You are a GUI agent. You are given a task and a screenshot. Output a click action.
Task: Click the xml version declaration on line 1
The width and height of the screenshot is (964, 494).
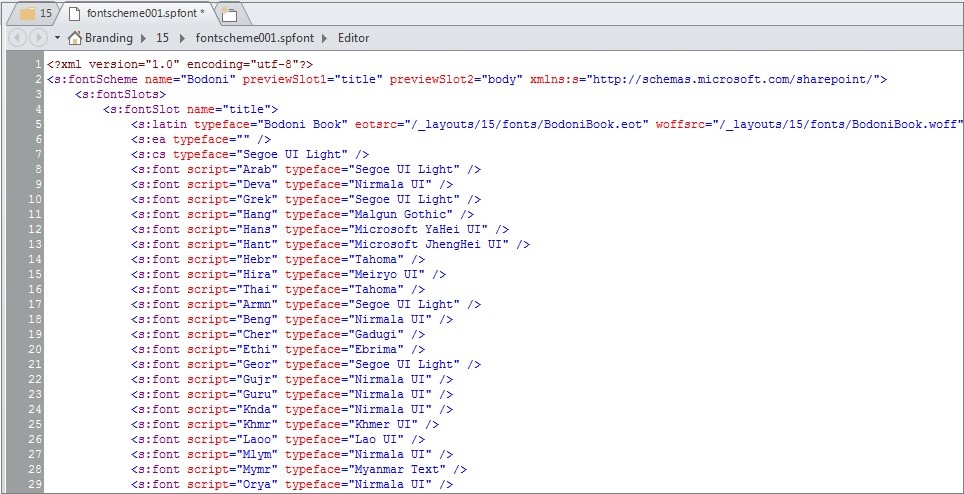coord(180,64)
